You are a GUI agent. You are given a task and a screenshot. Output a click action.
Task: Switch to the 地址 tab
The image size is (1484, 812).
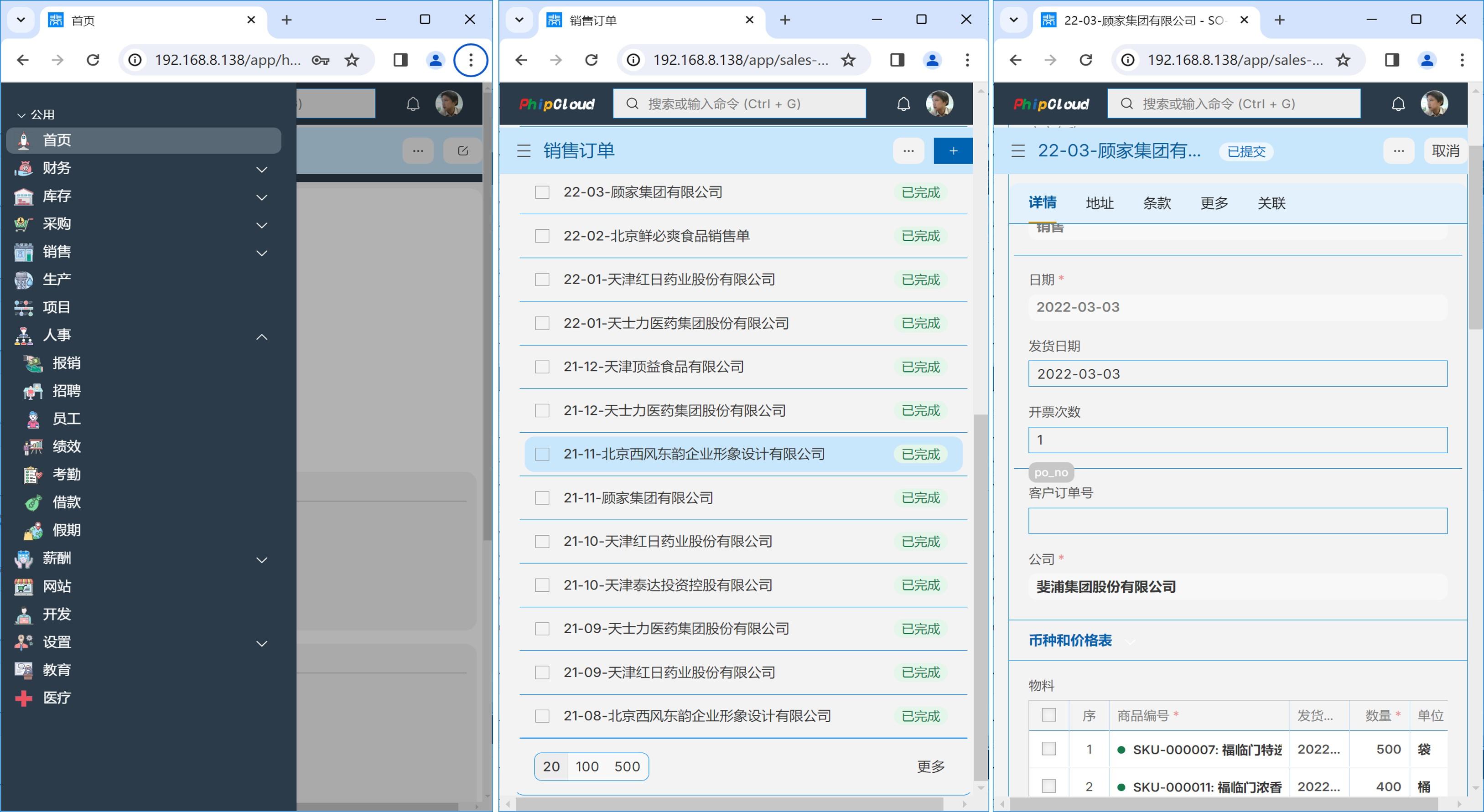(1099, 203)
